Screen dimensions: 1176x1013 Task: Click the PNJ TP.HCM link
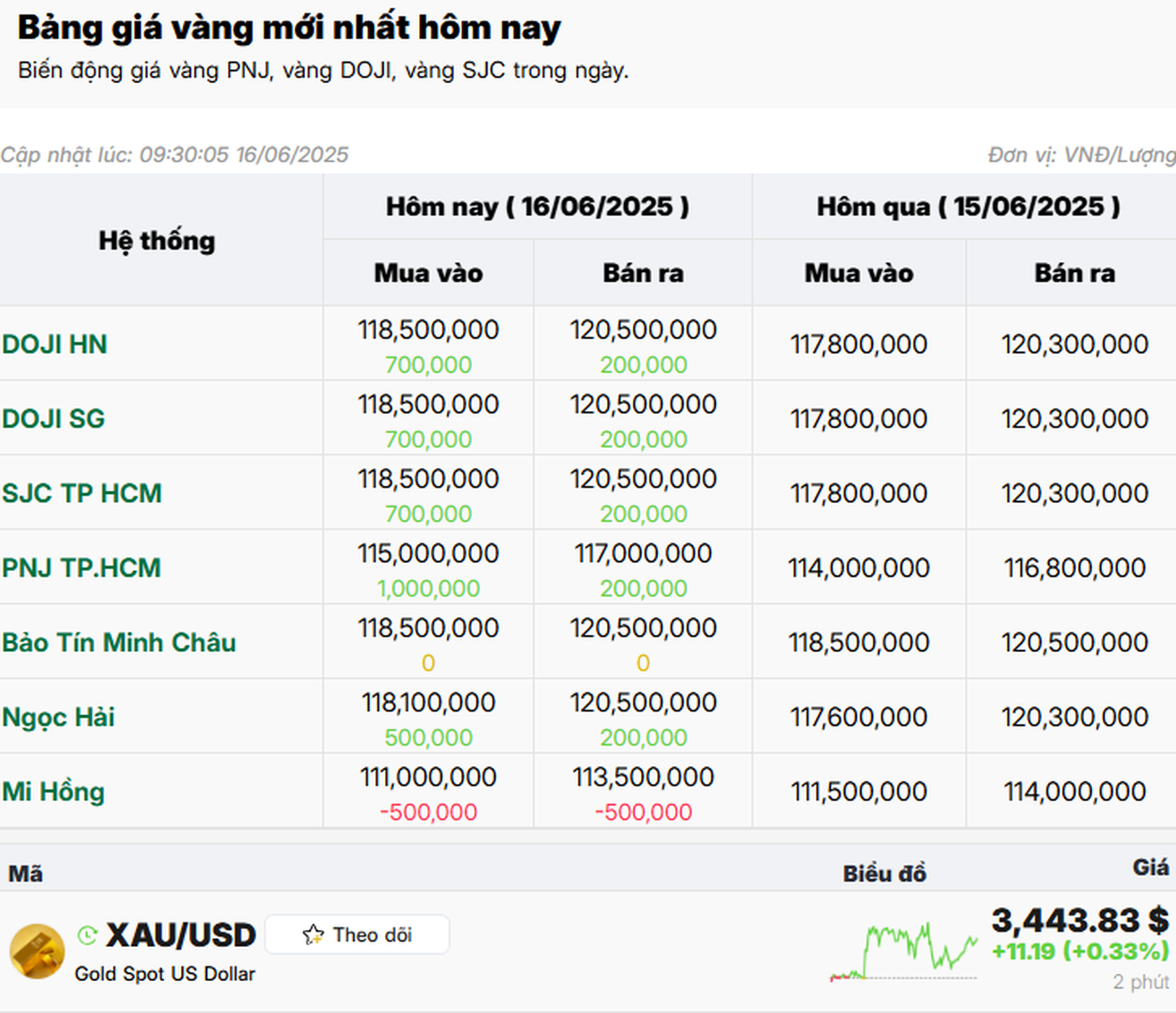pos(81,568)
